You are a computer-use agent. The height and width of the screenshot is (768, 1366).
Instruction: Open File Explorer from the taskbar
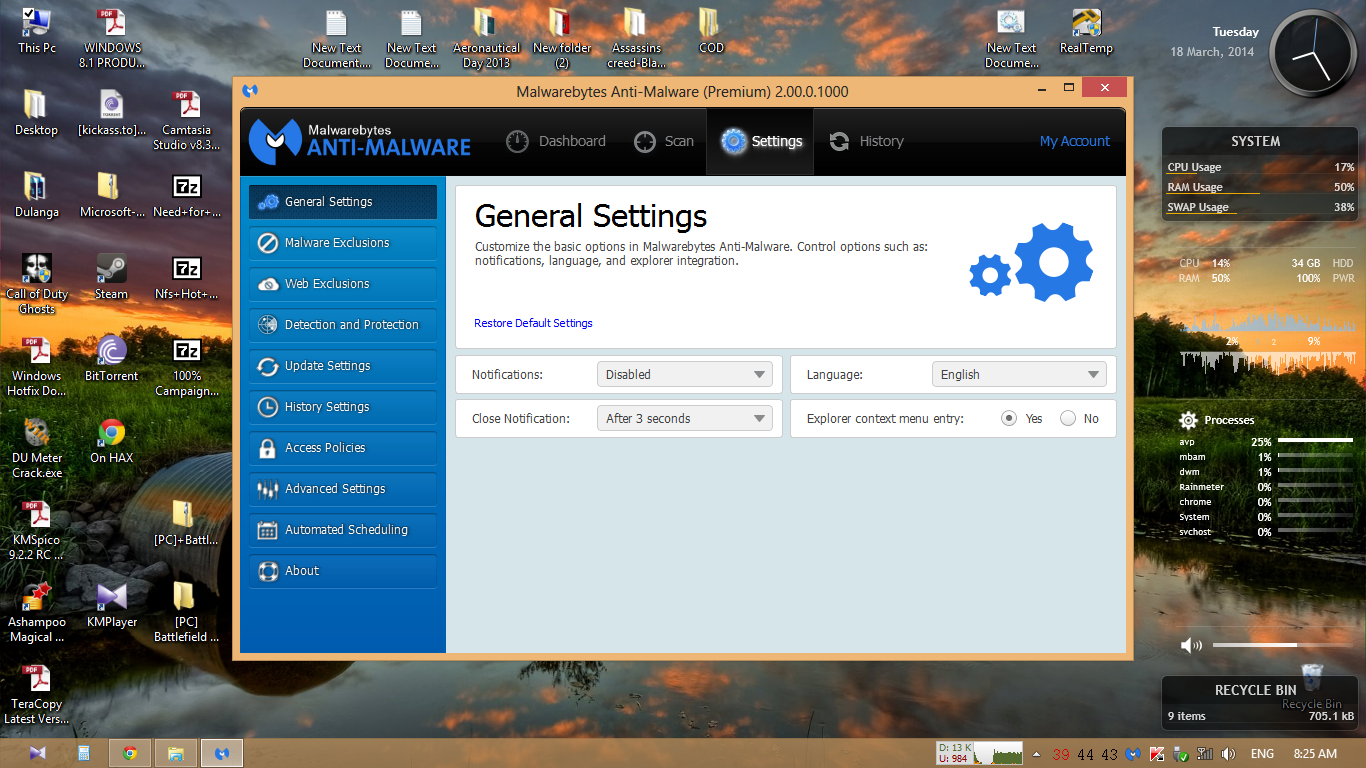click(175, 753)
